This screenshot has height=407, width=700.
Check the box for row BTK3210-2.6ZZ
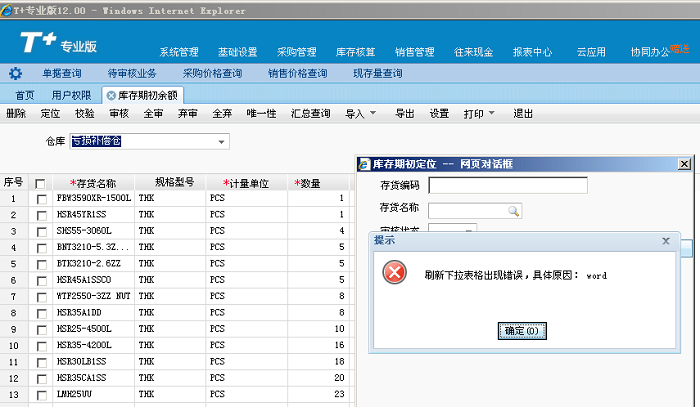point(42,265)
